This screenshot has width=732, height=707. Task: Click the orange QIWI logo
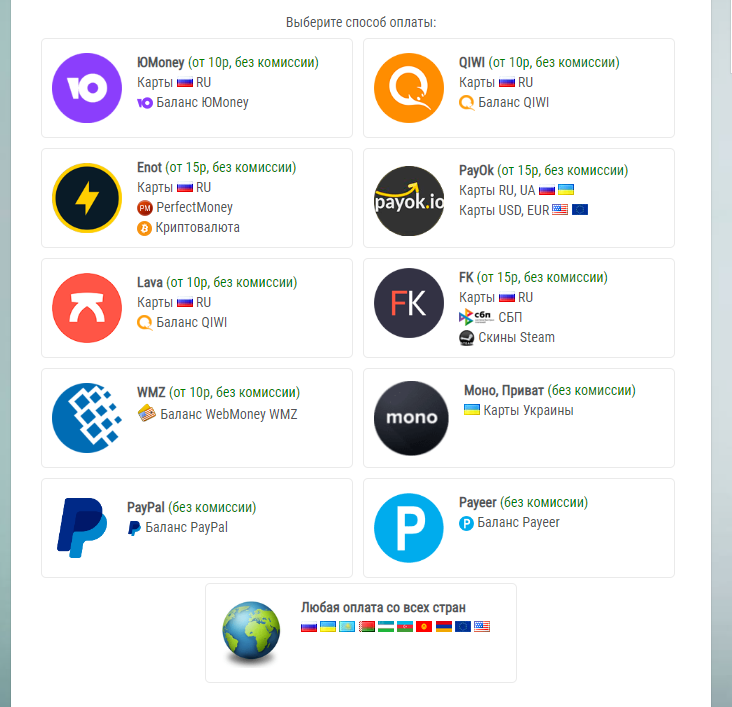tap(409, 88)
